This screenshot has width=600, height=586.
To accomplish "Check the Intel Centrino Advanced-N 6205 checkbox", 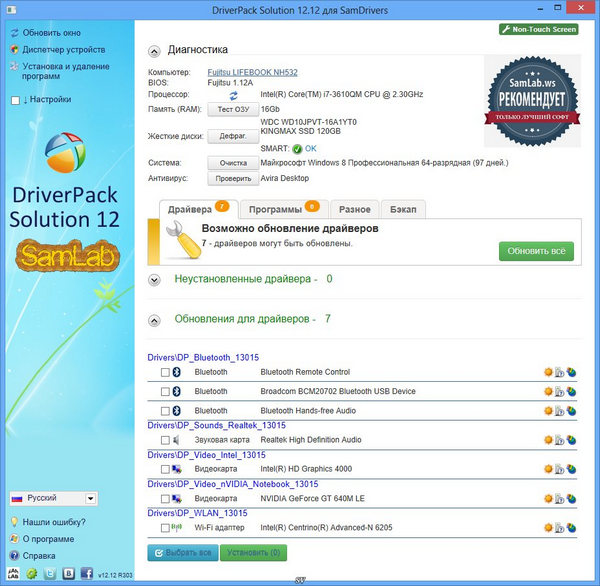I will [165, 528].
